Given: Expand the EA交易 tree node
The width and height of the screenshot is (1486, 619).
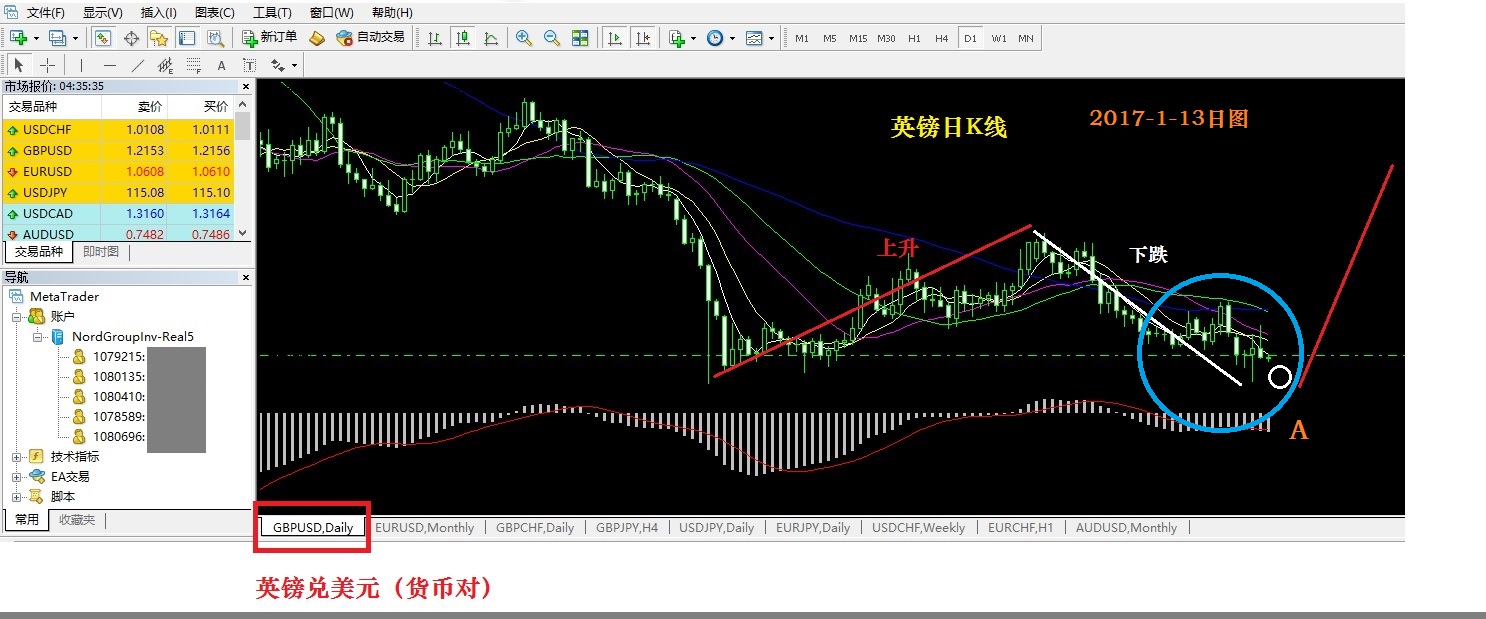Looking at the screenshot, I should pos(17,476).
